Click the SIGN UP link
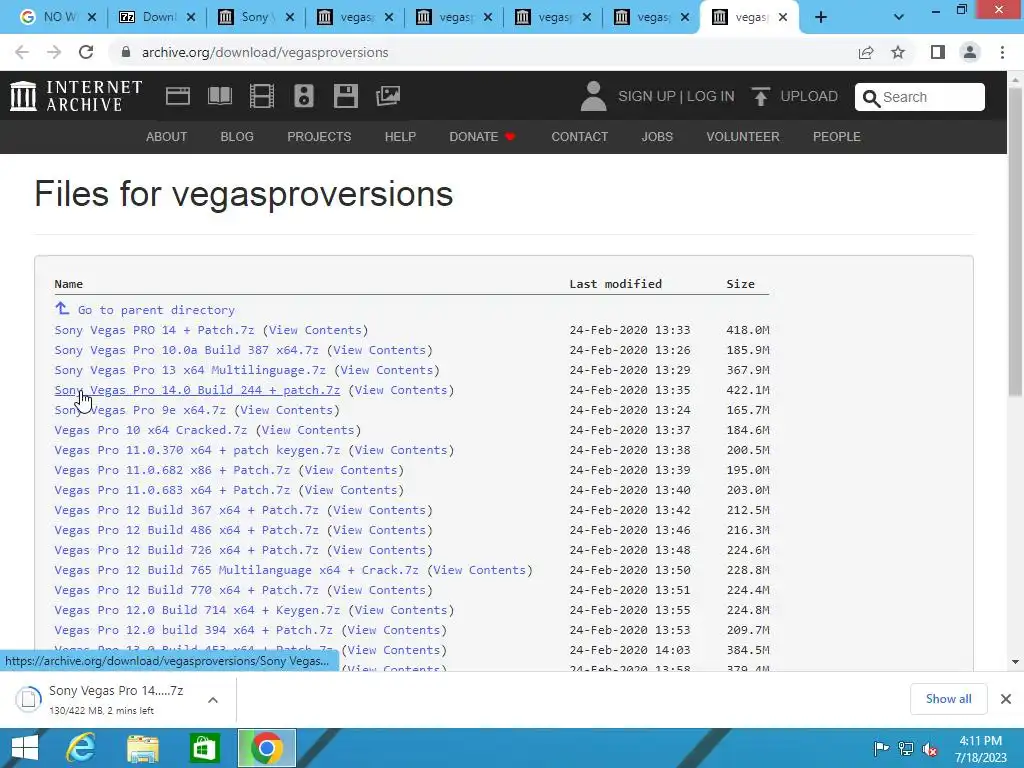The width and height of the screenshot is (1024, 768). point(647,96)
